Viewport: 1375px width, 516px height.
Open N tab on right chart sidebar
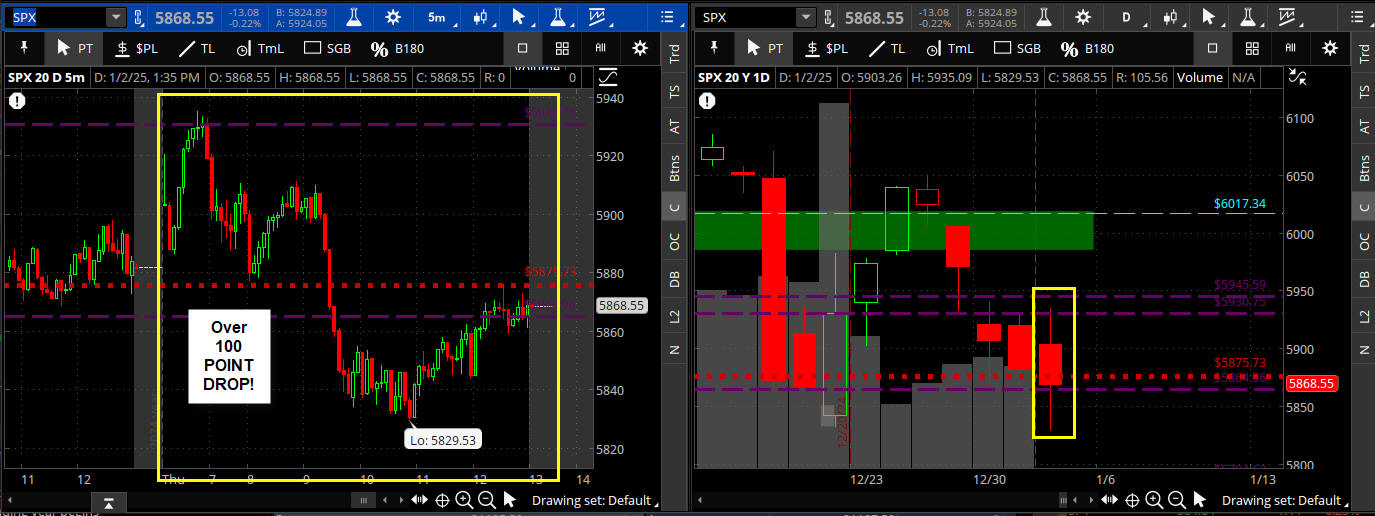point(1365,349)
